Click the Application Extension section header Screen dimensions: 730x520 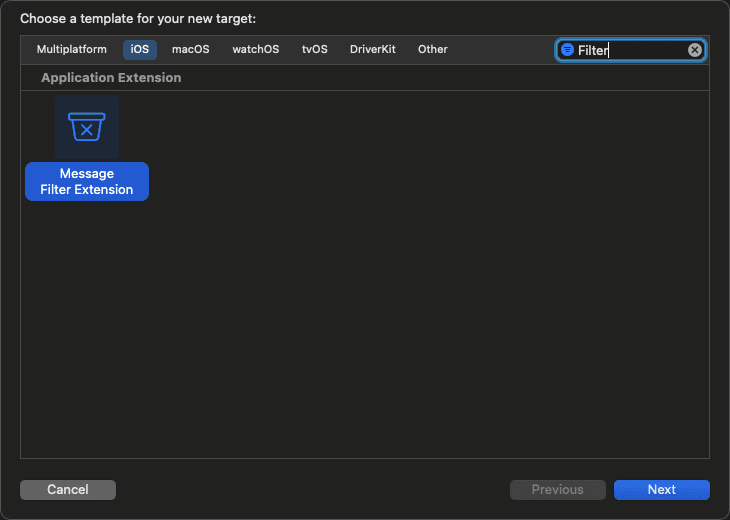point(111,77)
